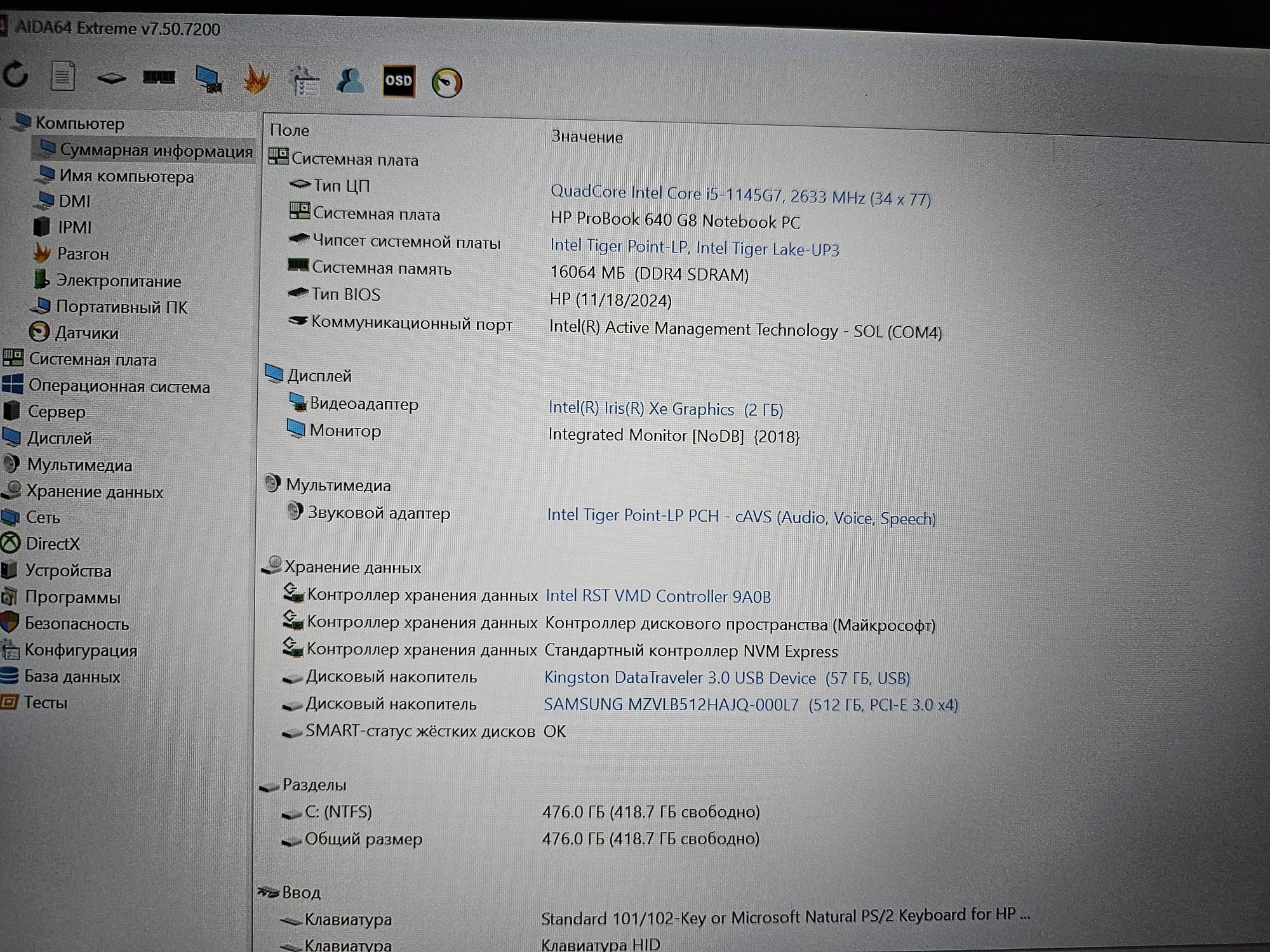Expand Системная плата in sidebar tree

[x=93, y=360]
